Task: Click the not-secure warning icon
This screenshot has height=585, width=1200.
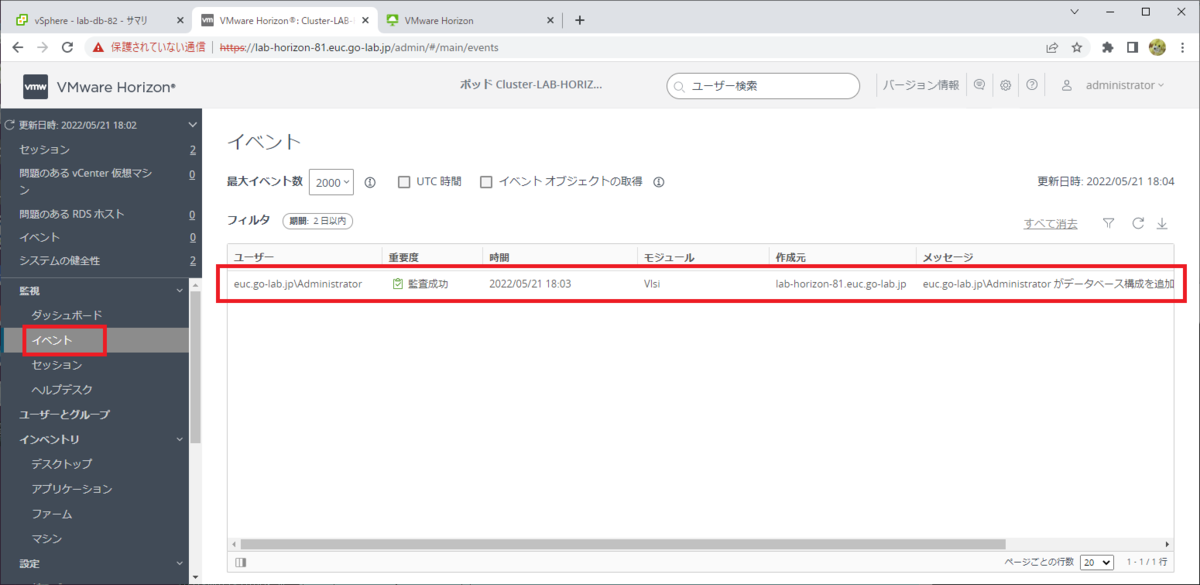Action: pyautogui.click(x=98, y=47)
